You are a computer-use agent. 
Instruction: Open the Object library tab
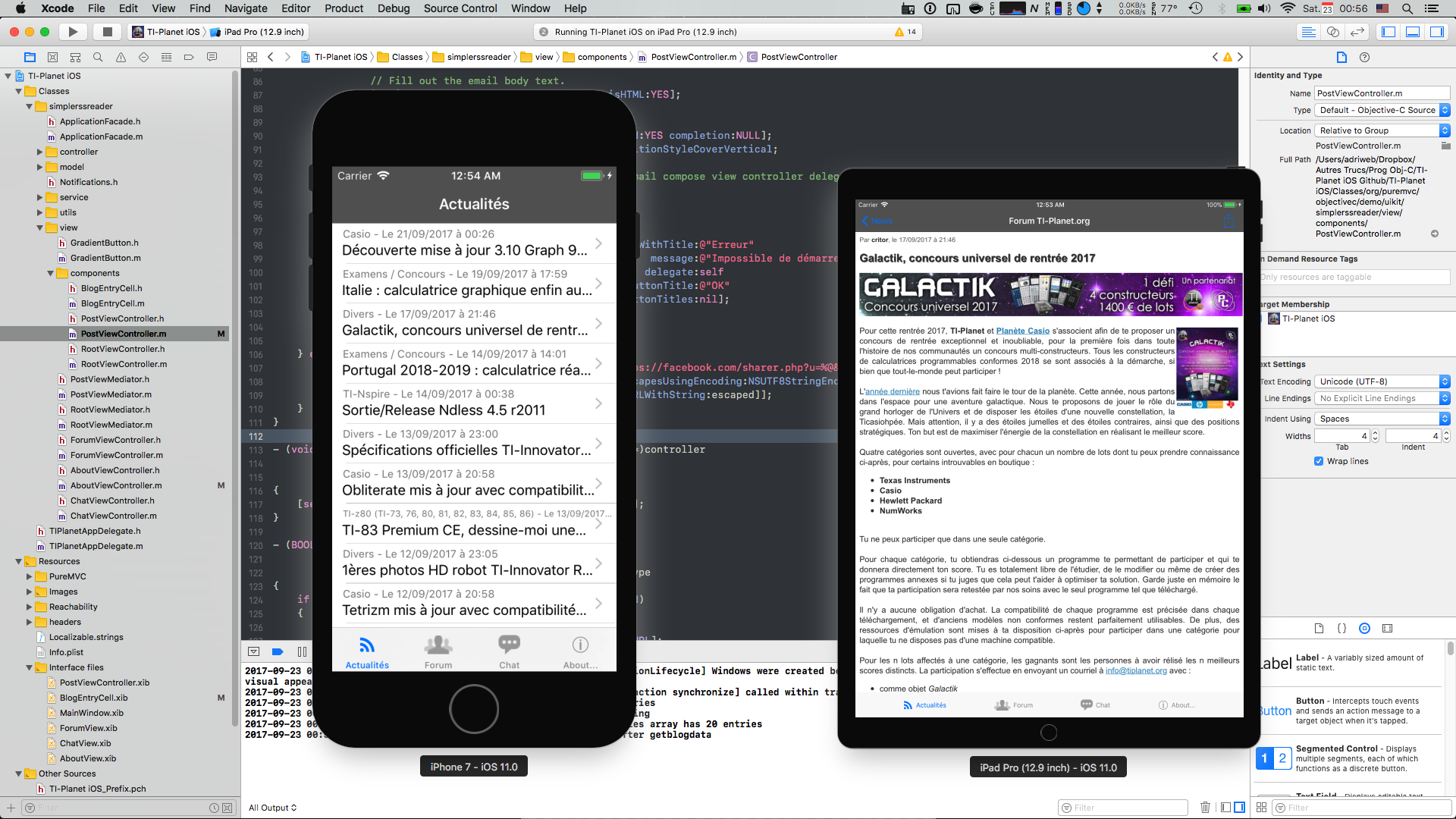coord(1364,628)
